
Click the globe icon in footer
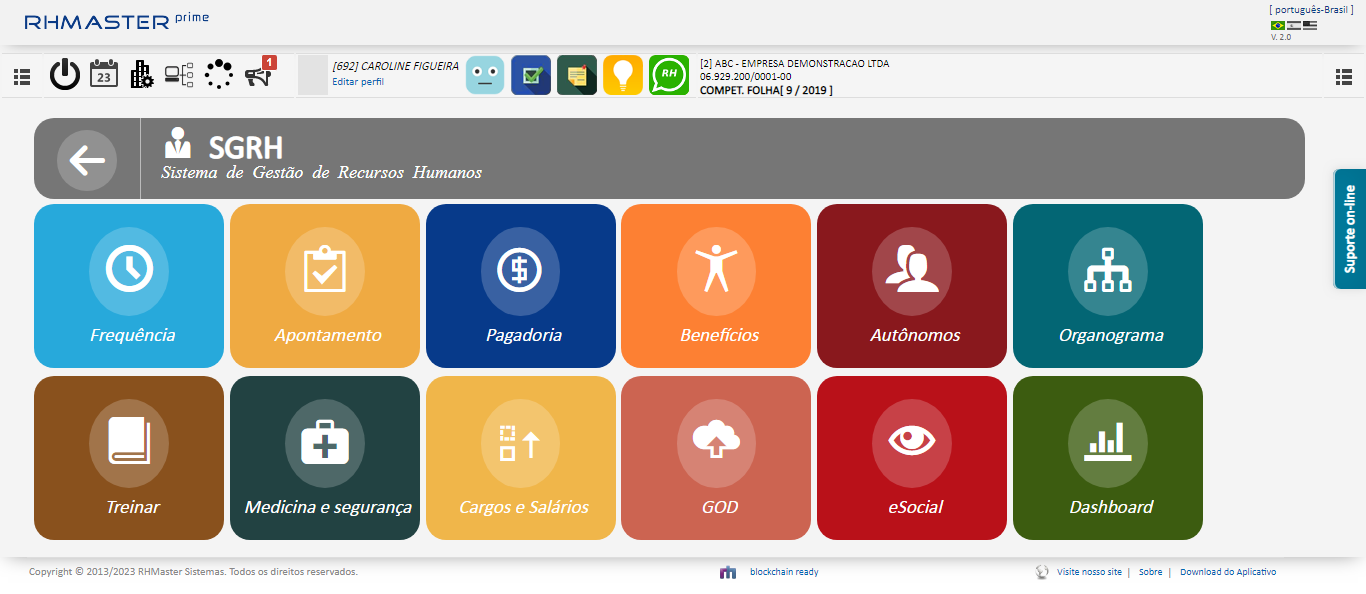(1042, 572)
